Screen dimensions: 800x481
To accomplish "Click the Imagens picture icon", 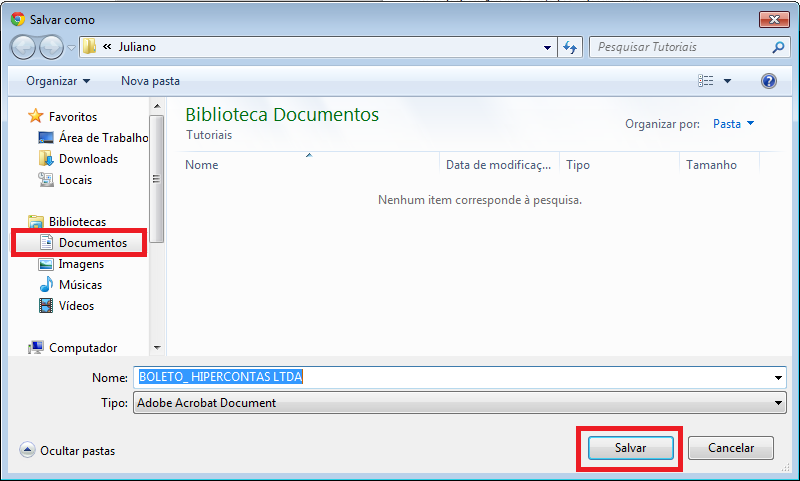I will tap(46, 264).
